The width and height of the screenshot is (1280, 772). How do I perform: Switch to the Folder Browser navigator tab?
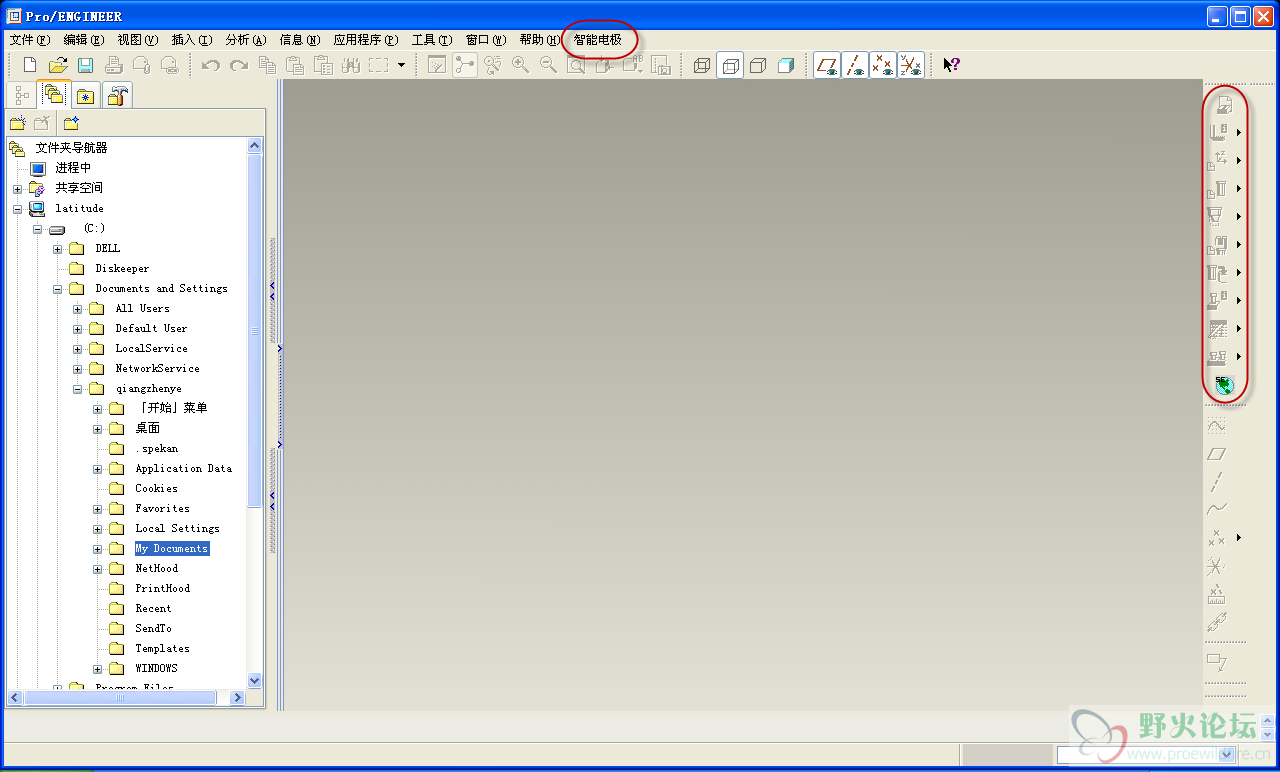tap(53, 95)
